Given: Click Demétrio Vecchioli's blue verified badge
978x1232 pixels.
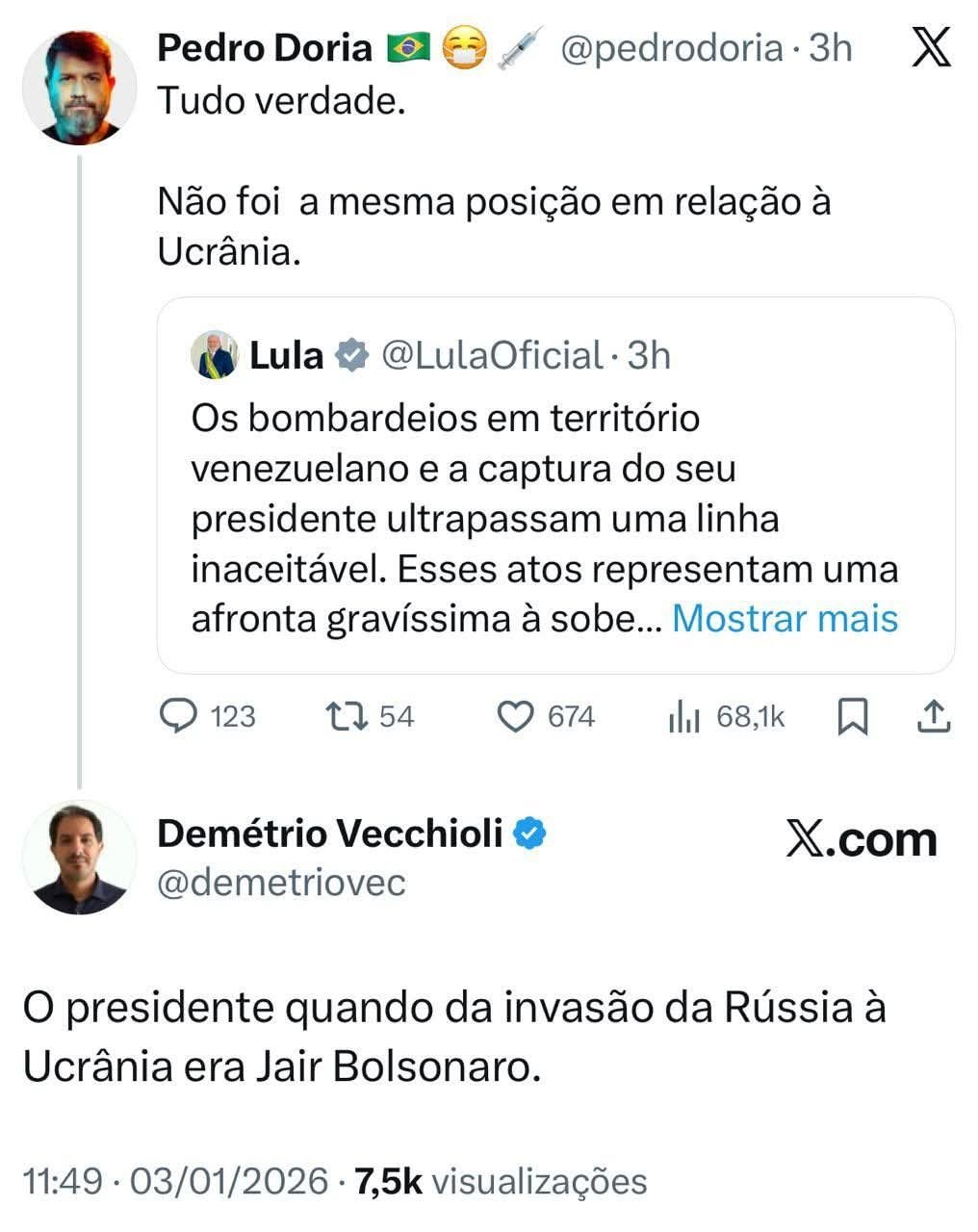Looking at the screenshot, I should click(529, 834).
